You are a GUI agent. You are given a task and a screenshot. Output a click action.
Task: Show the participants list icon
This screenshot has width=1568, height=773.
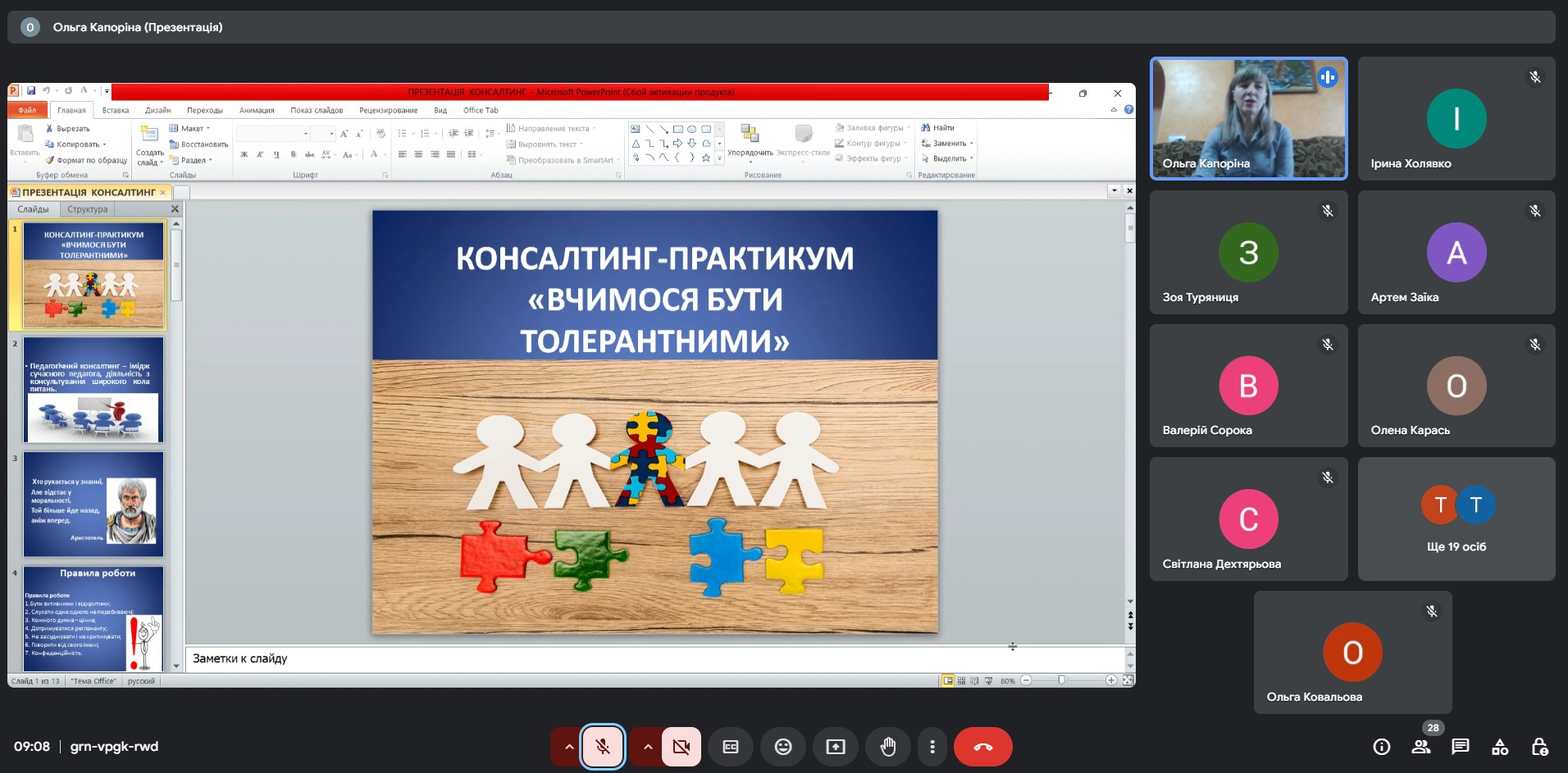(1420, 747)
